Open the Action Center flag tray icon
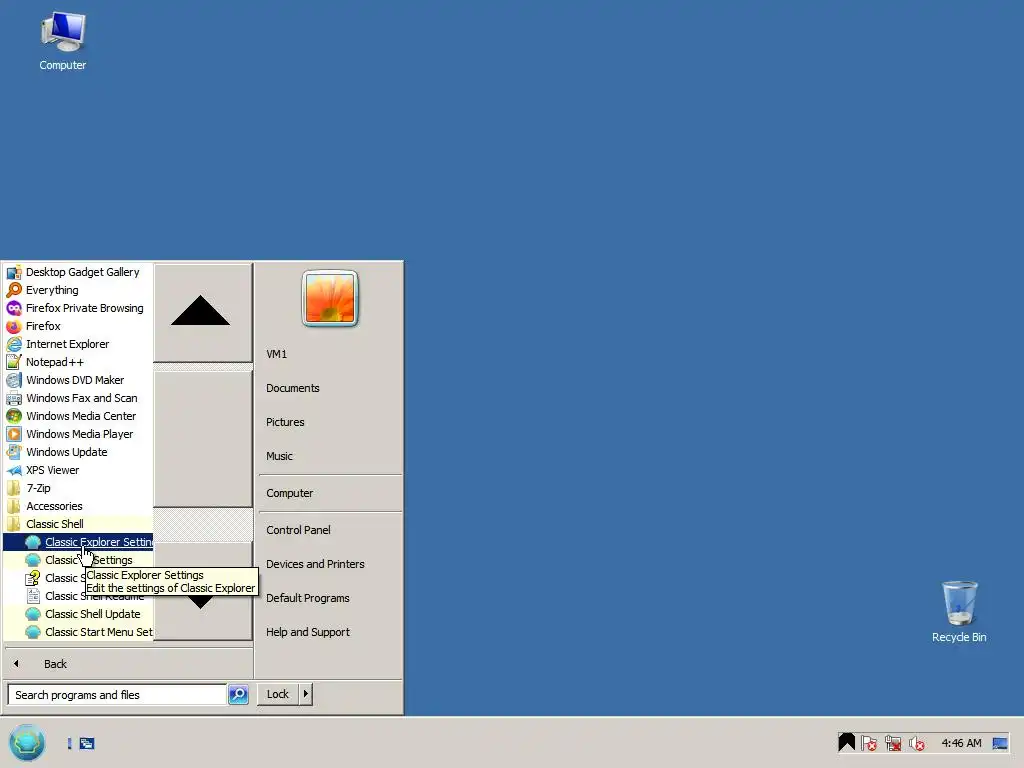The width and height of the screenshot is (1024, 768). tap(869, 743)
